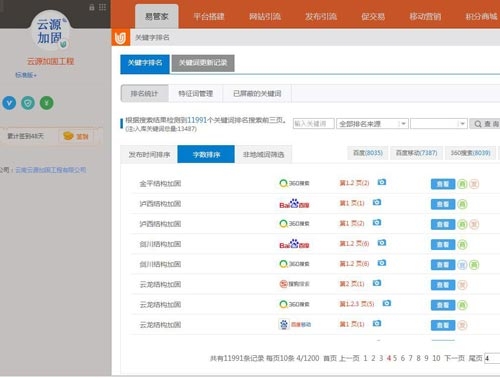Open the 平台搭建 top menu
The height and width of the screenshot is (378, 500).
[x=209, y=16]
